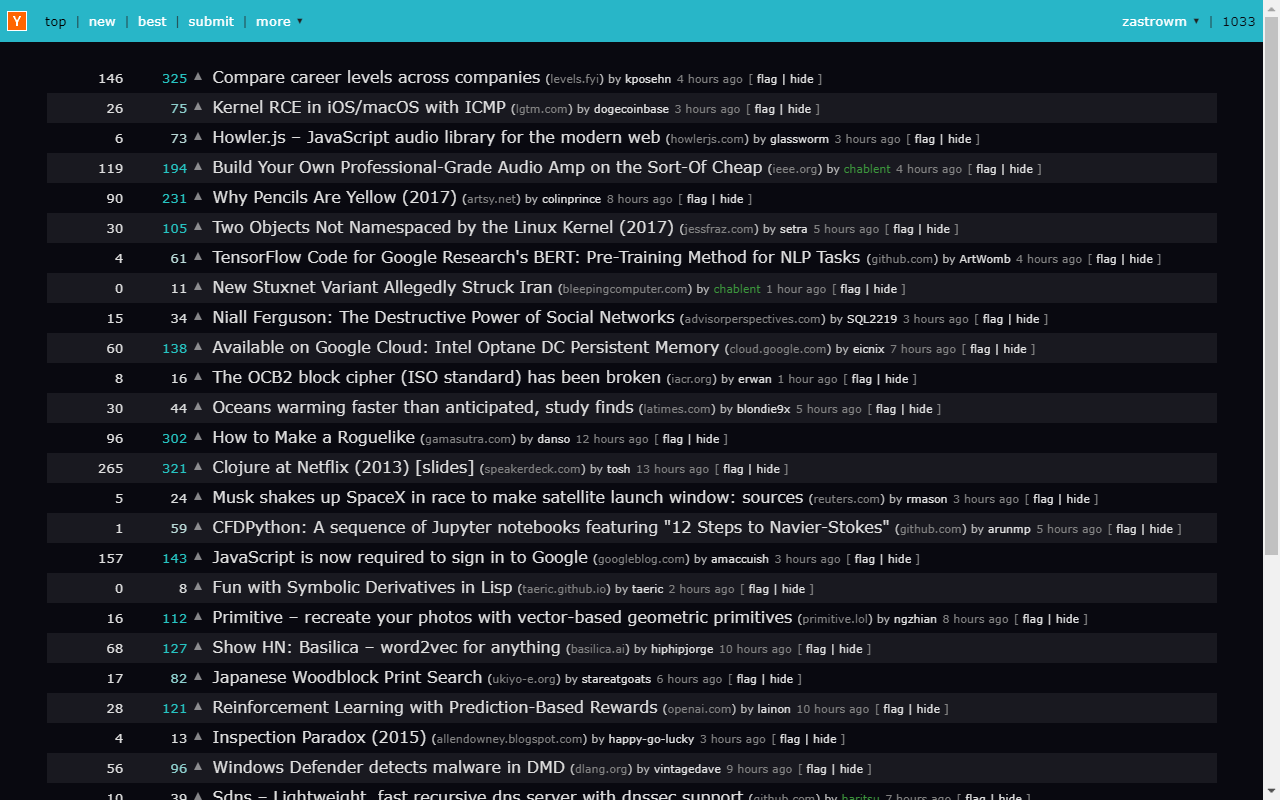Open user kposehn's profile
This screenshot has width=1280, height=800.
[x=648, y=79]
